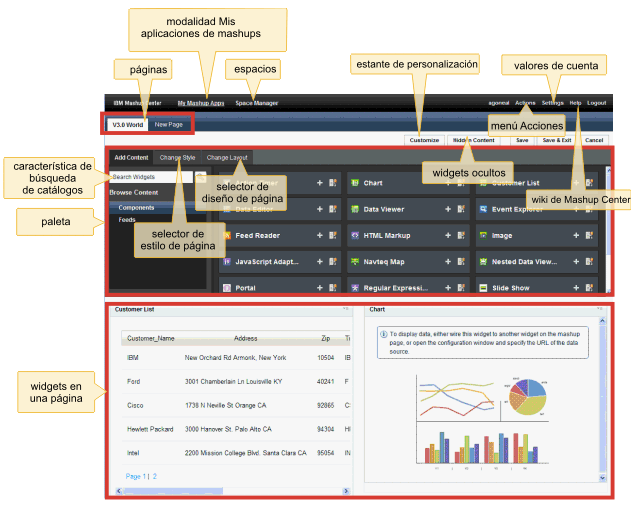Click the Address column header

coord(245,338)
